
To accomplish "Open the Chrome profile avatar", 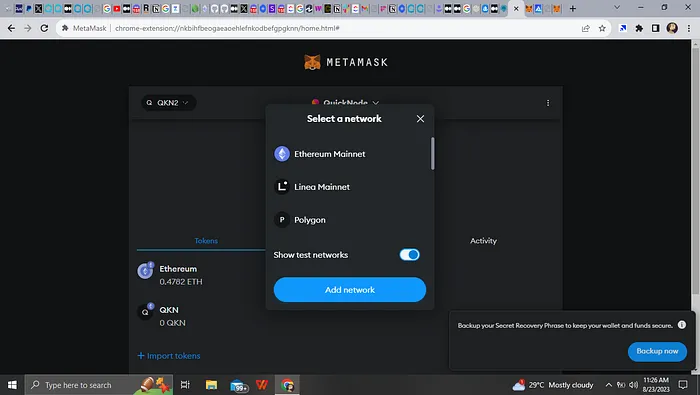I will click(x=672, y=28).
